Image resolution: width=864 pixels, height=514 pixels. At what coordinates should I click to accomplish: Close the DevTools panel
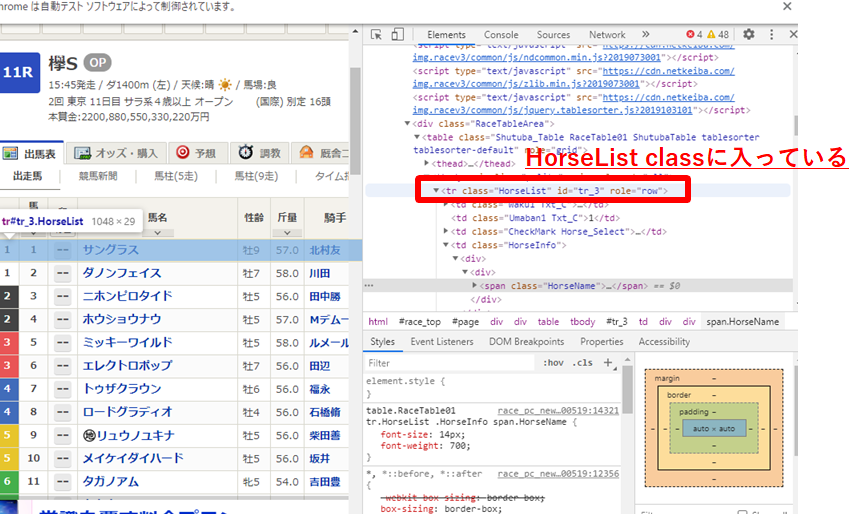click(x=793, y=34)
